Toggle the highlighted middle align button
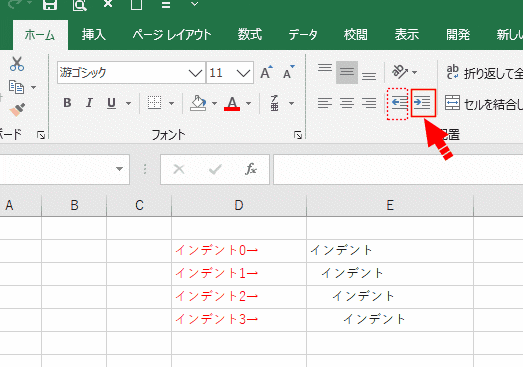This screenshot has width=523, height=367. pyautogui.click(x=347, y=72)
